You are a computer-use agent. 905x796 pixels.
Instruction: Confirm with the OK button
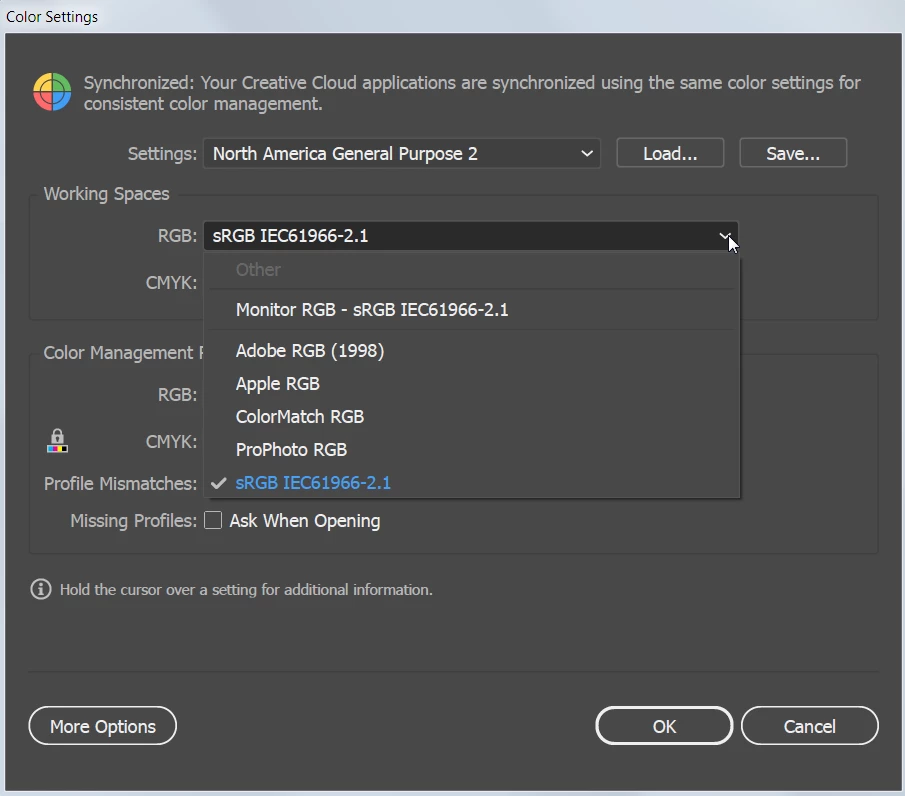(664, 726)
